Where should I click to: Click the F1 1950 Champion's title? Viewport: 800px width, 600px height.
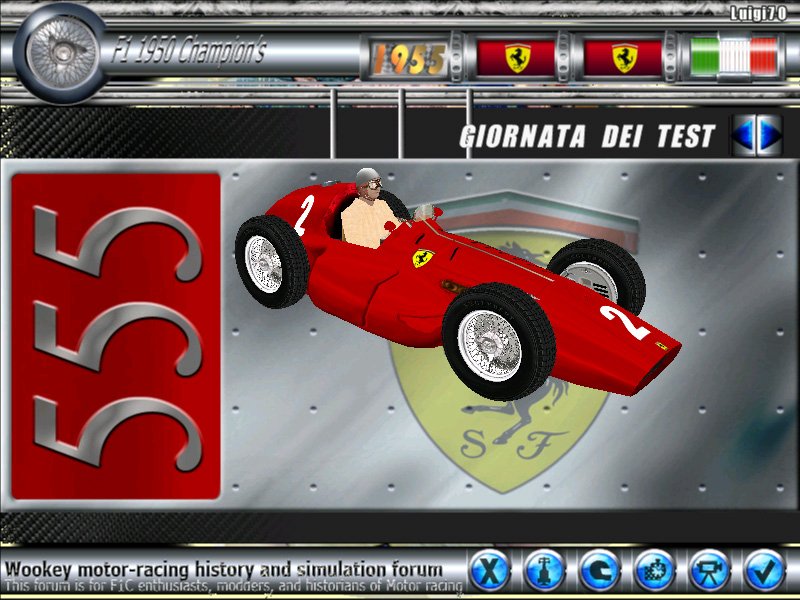pos(189,51)
